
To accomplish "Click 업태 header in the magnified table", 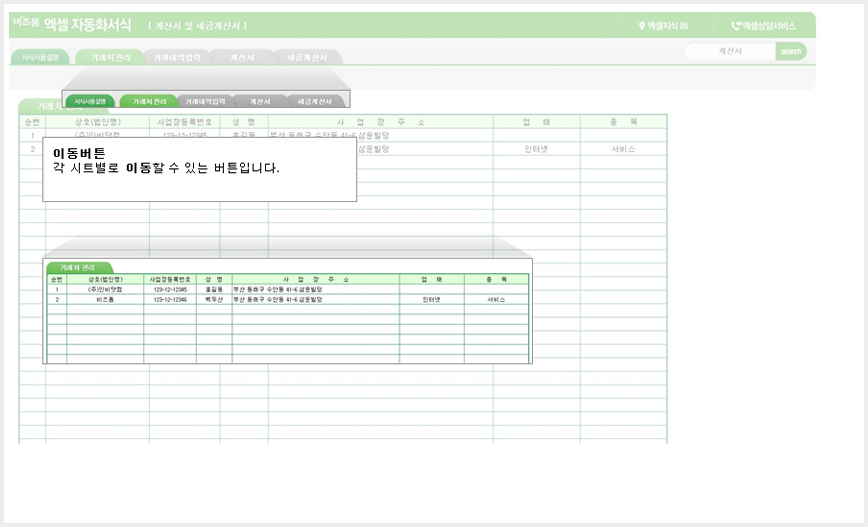I will (432, 280).
